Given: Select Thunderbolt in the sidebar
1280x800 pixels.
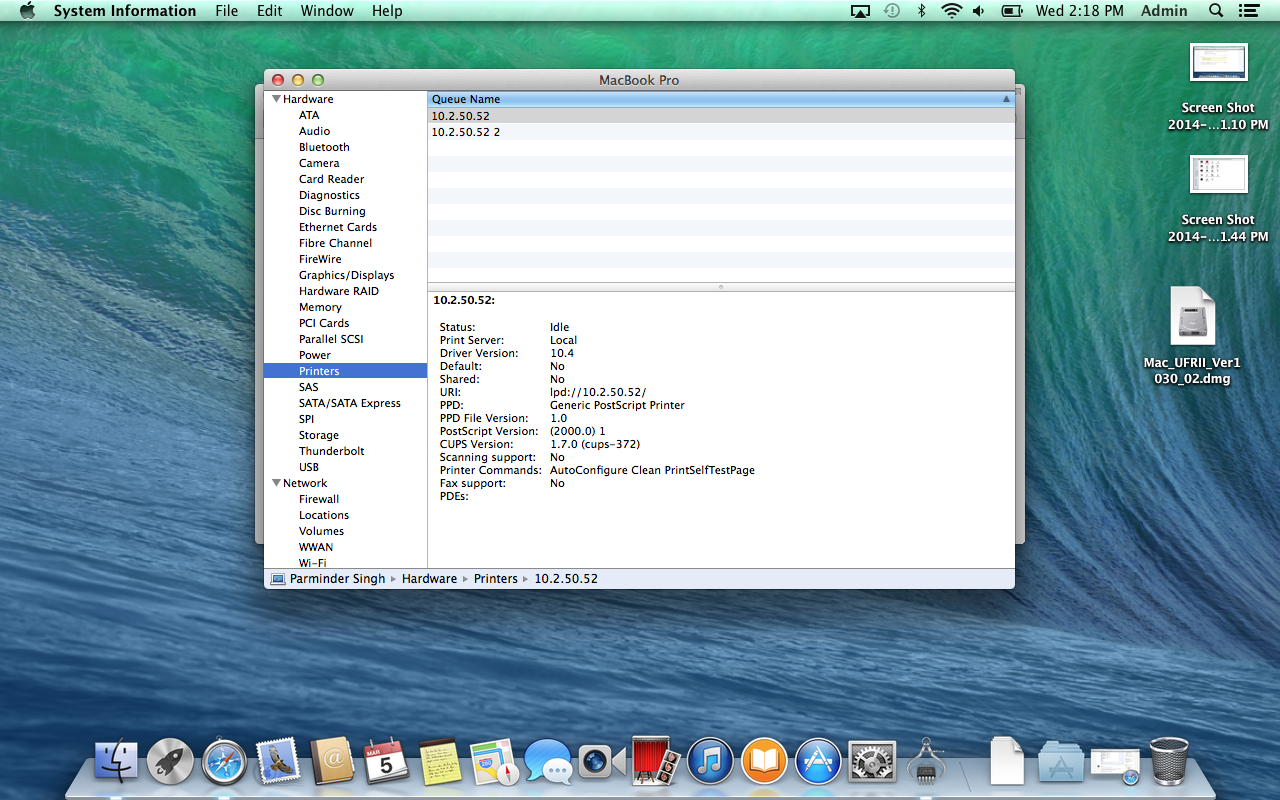Looking at the screenshot, I should [x=332, y=451].
